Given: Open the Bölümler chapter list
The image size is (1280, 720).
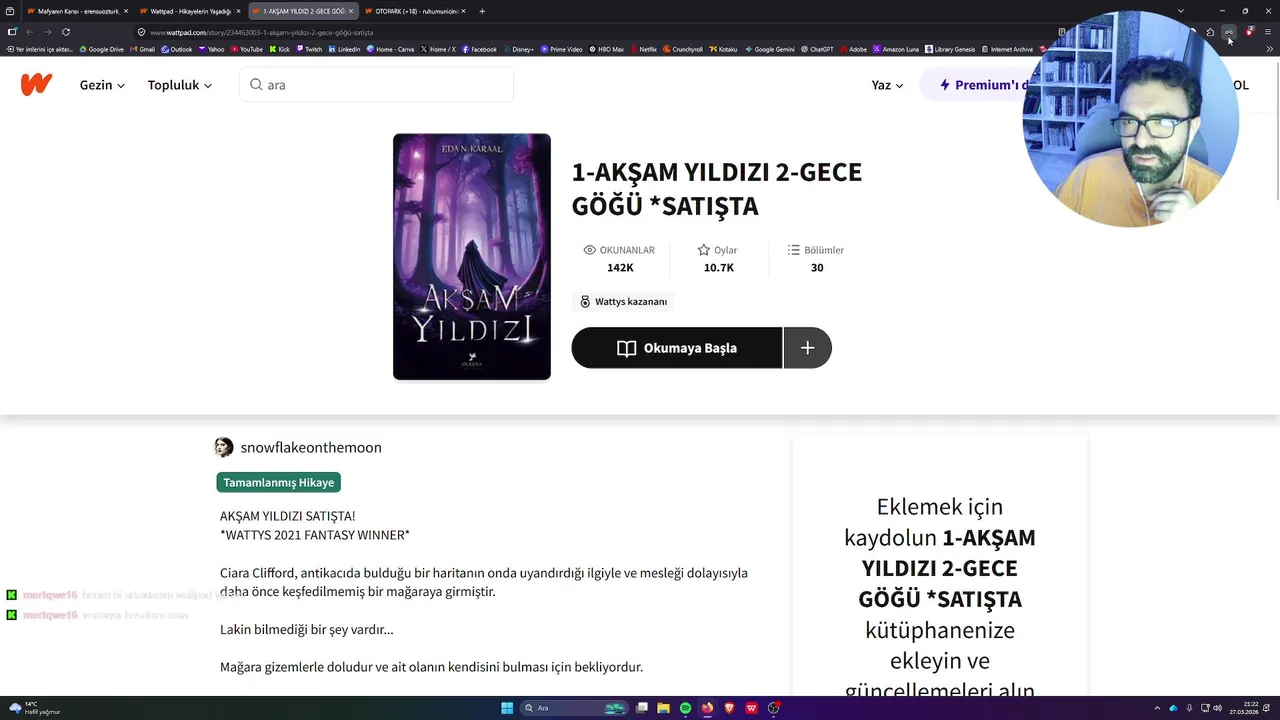Looking at the screenshot, I should [816, 258].
